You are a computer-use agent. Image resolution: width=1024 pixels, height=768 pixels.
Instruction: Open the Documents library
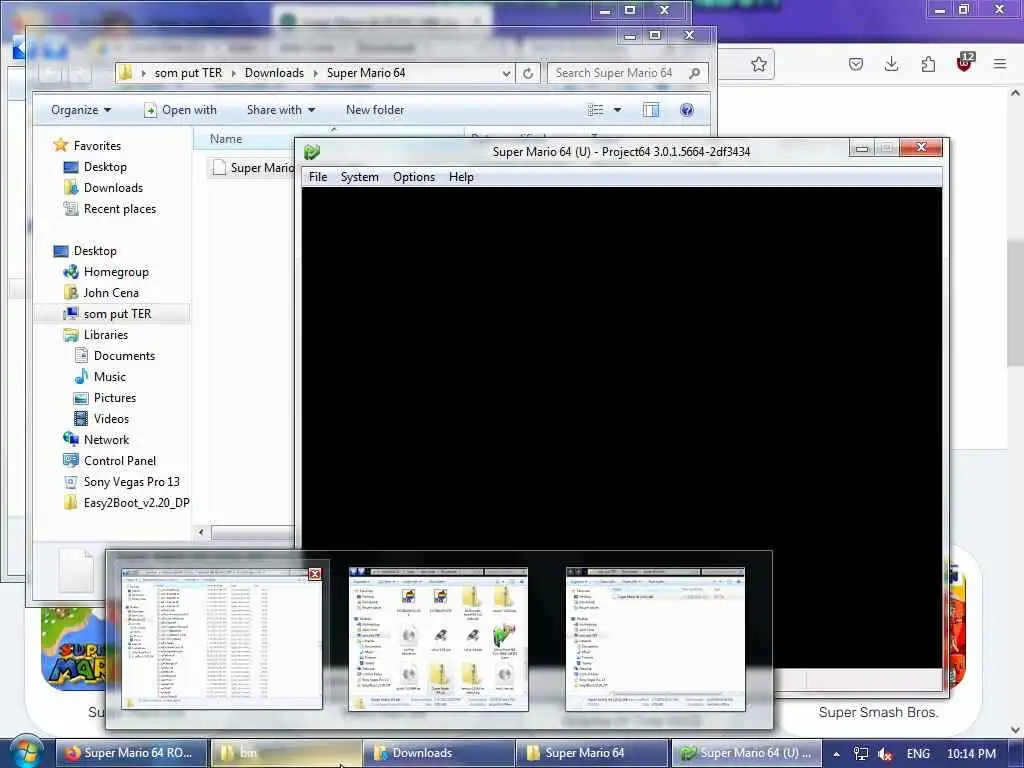pos(123,356)
